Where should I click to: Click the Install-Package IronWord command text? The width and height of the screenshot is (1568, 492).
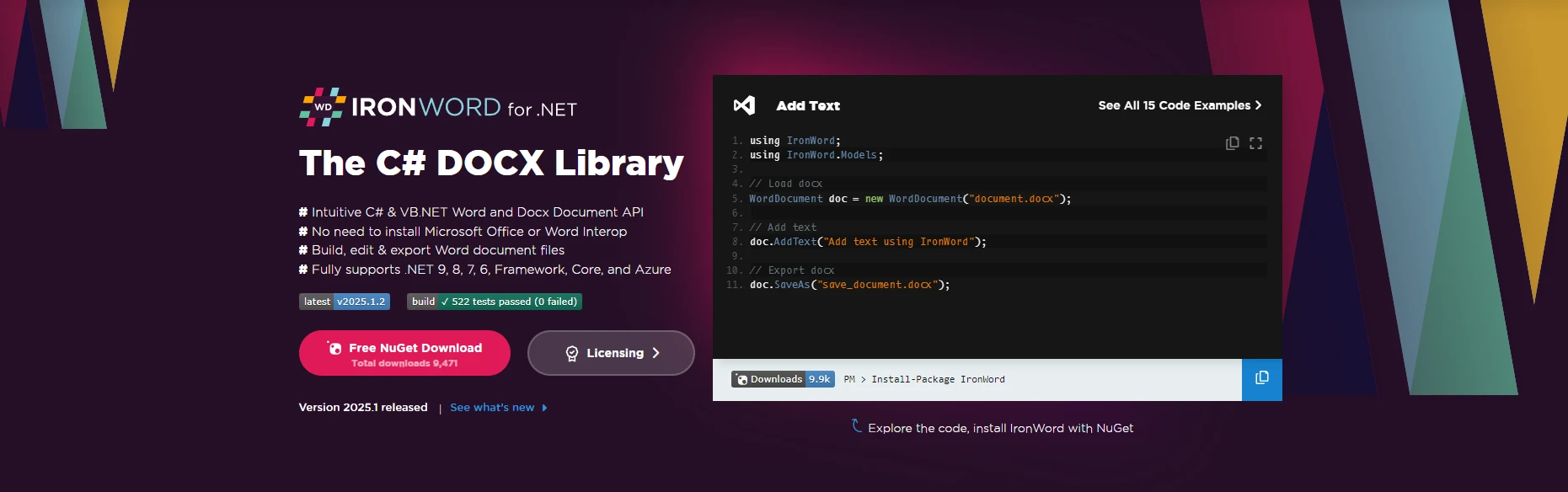click(937, 380)
